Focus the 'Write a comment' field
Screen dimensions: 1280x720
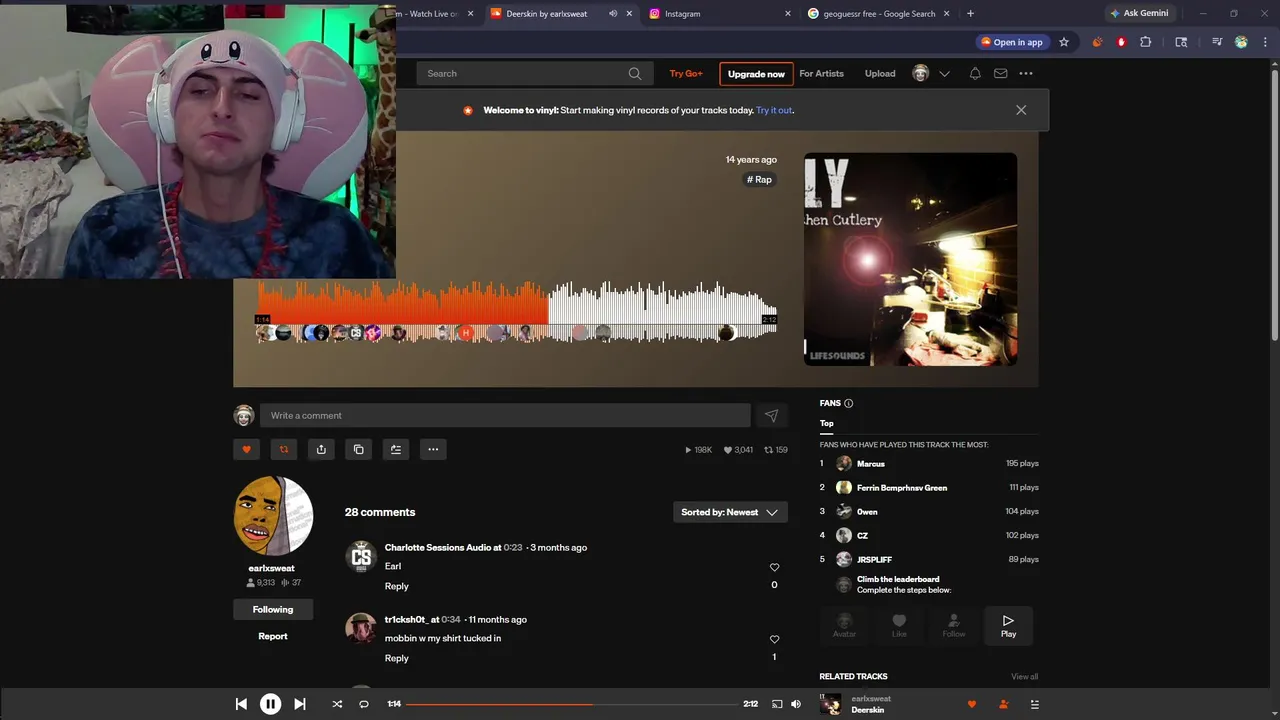pyautogui.click(x=505, y=415)
